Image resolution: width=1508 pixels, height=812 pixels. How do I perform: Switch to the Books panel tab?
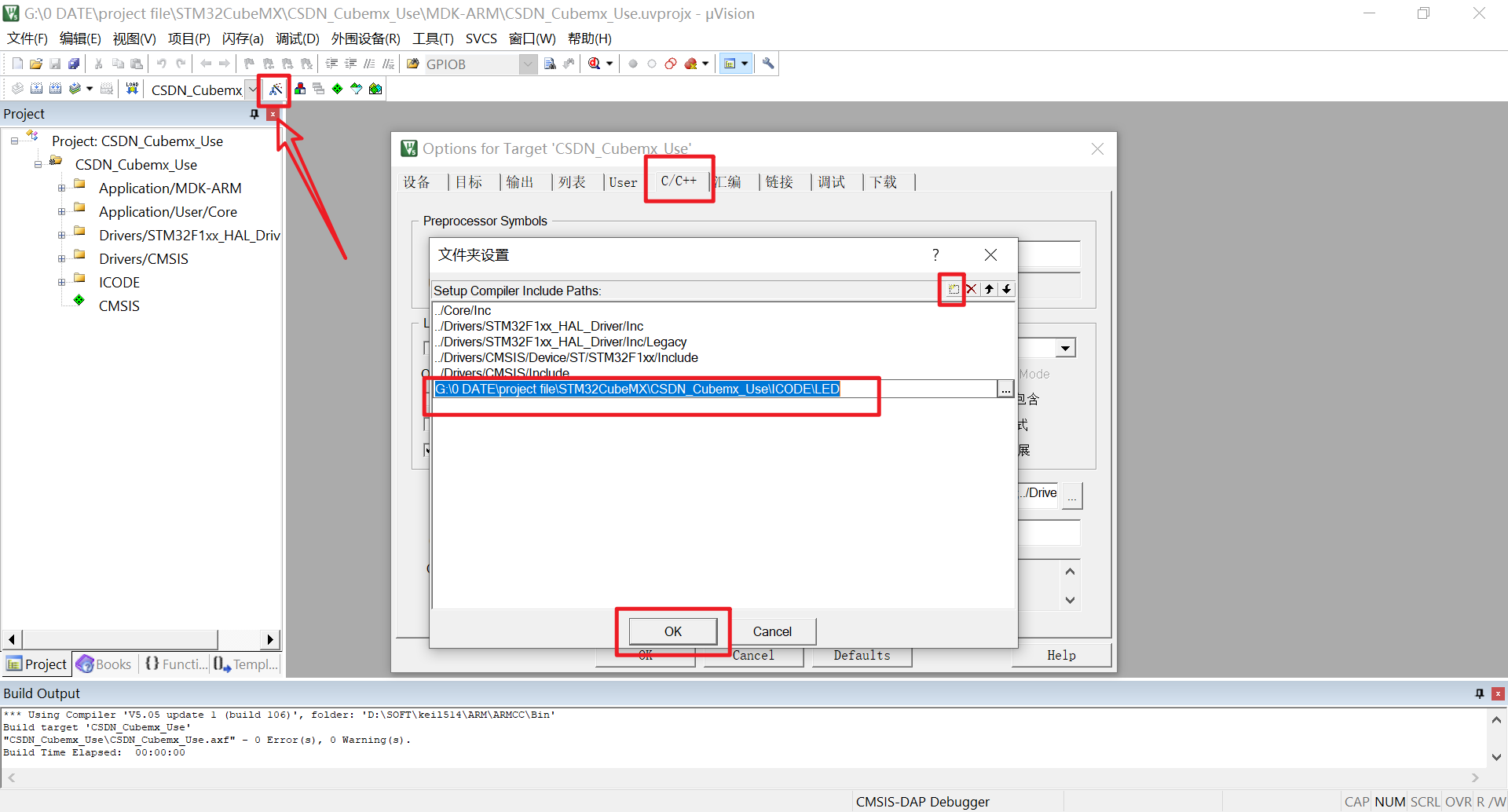tap(104, 664)
